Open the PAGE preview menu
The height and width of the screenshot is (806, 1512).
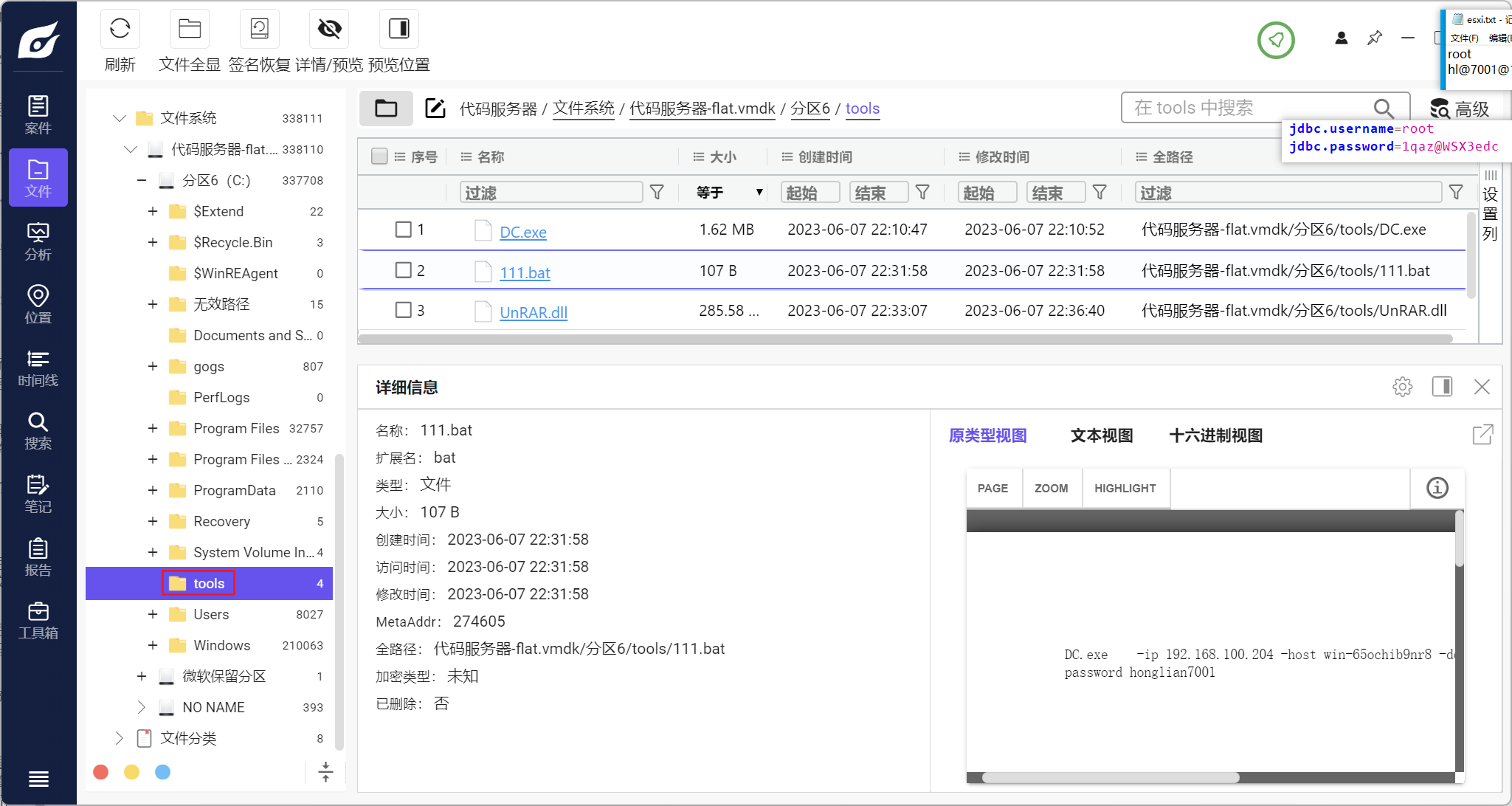click(x=993, y=489)
